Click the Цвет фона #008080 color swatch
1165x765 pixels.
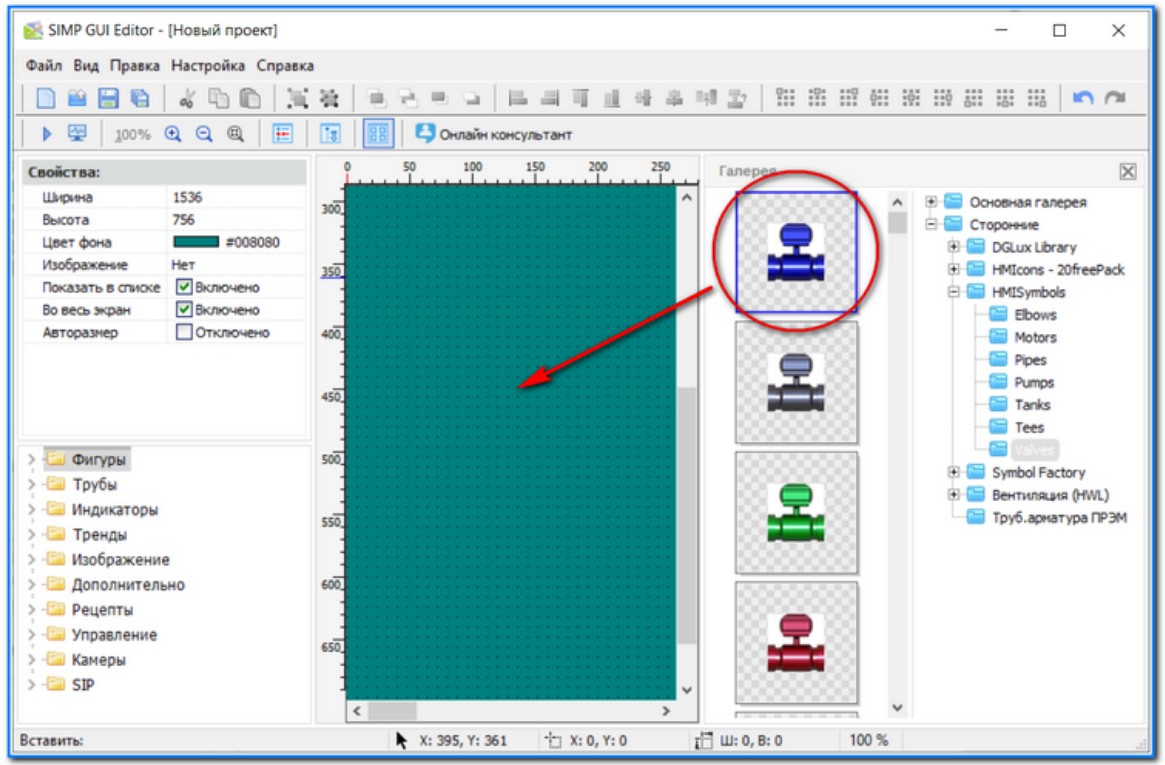[196, 242]
